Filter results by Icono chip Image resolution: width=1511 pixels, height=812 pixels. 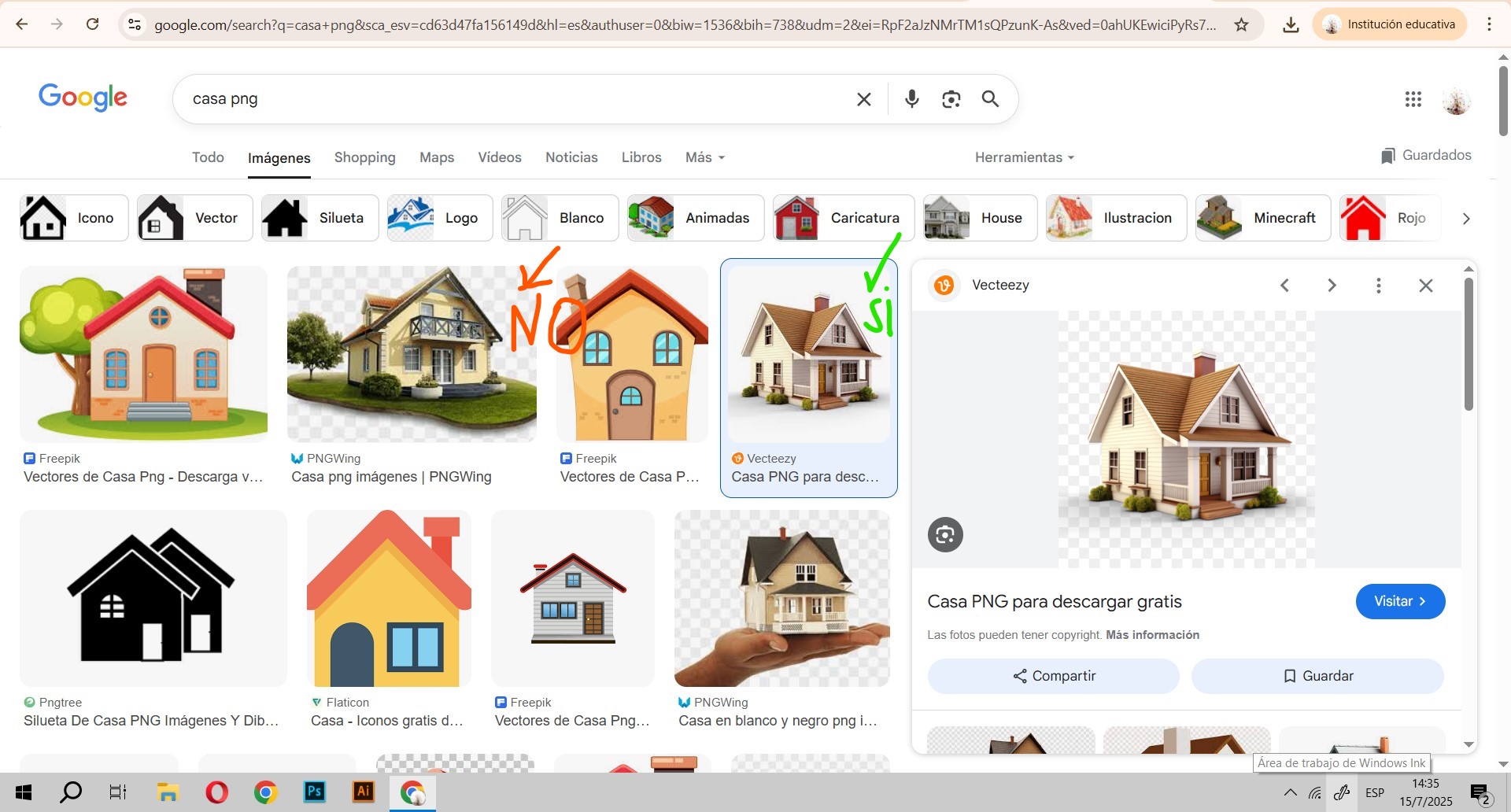[74, 218]
